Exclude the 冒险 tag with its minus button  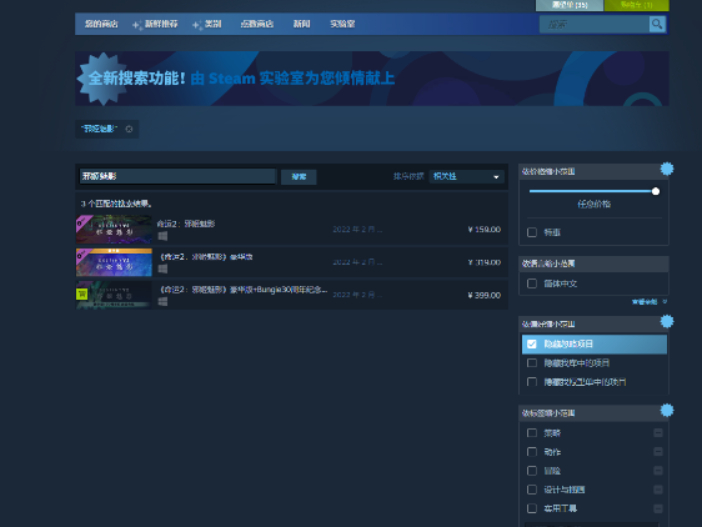[x=658, y=471]
